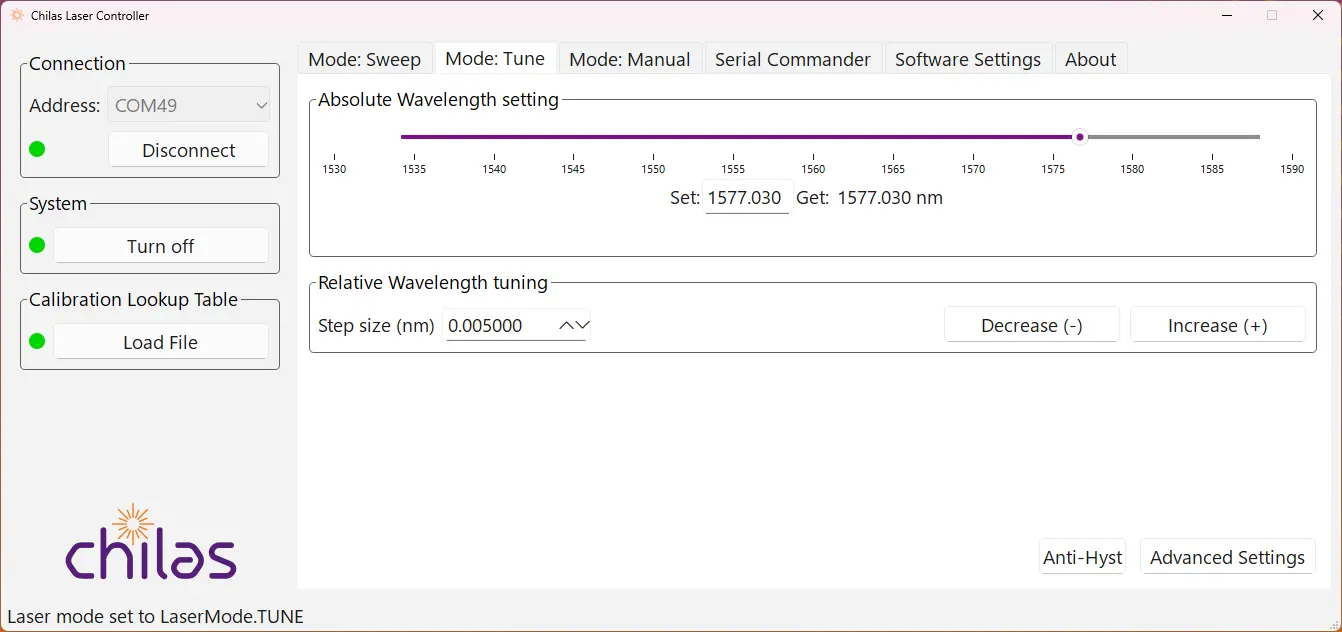Screen dimensions: 1342x632
Task: Select the Mode: Tune tab
Action: [495, 58]
